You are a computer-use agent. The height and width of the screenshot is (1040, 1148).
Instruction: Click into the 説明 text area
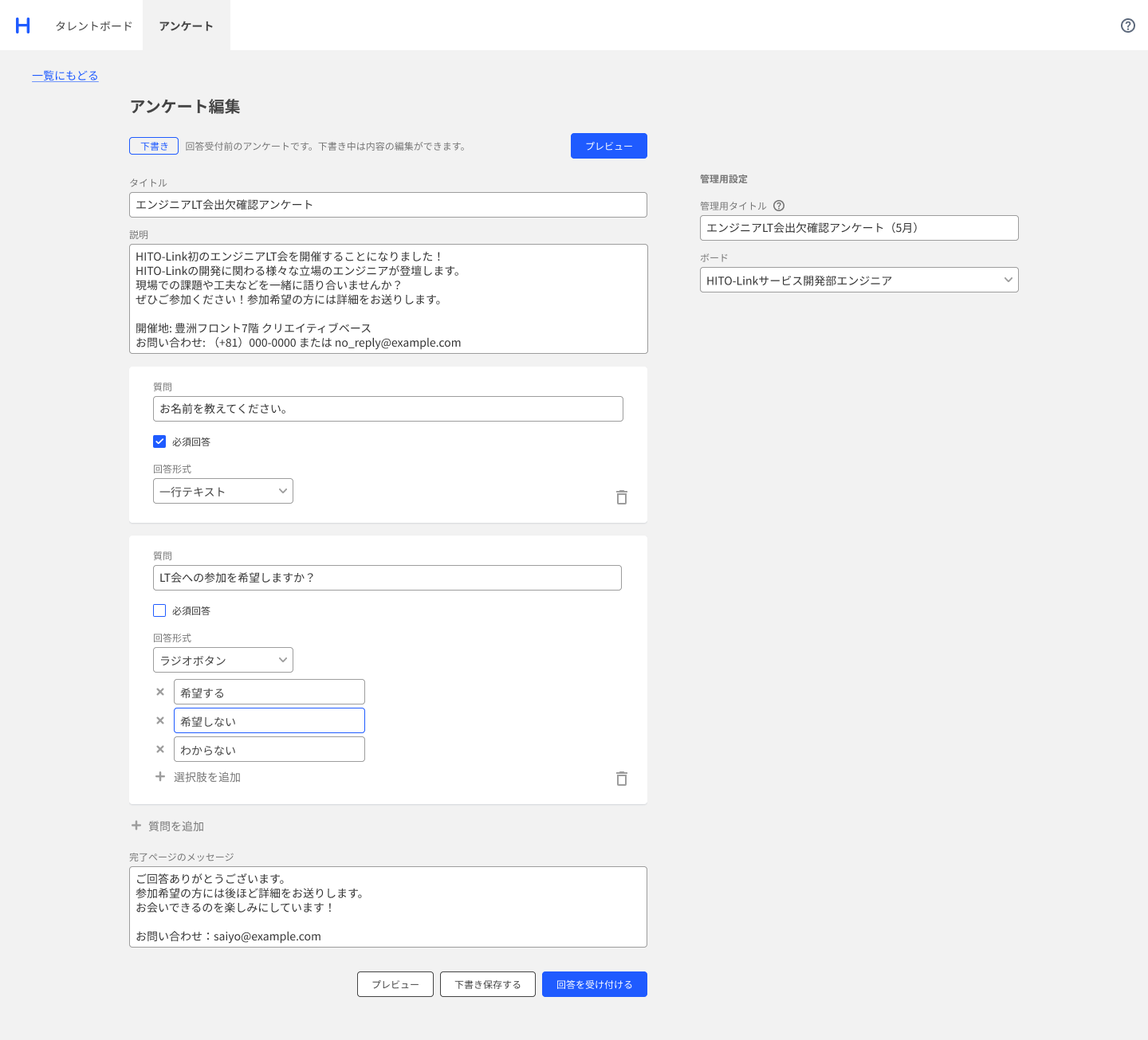pos(388,299)
